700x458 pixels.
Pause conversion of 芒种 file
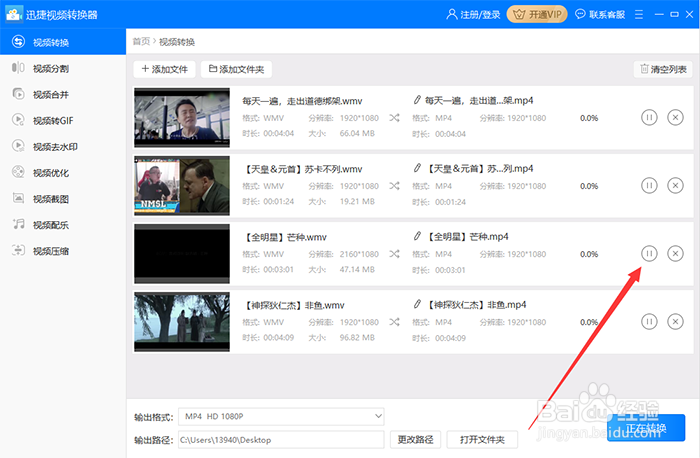(x=649, y=254)
